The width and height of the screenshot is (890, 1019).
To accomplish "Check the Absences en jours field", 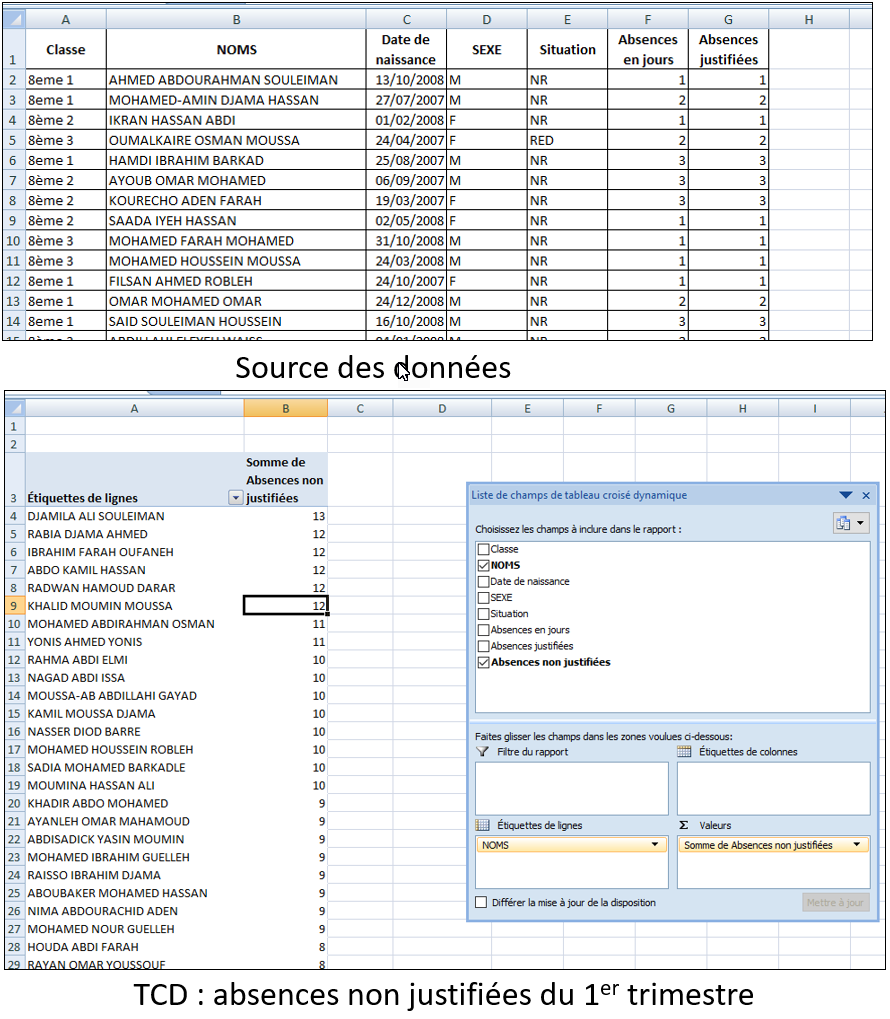I will point(483,630).
